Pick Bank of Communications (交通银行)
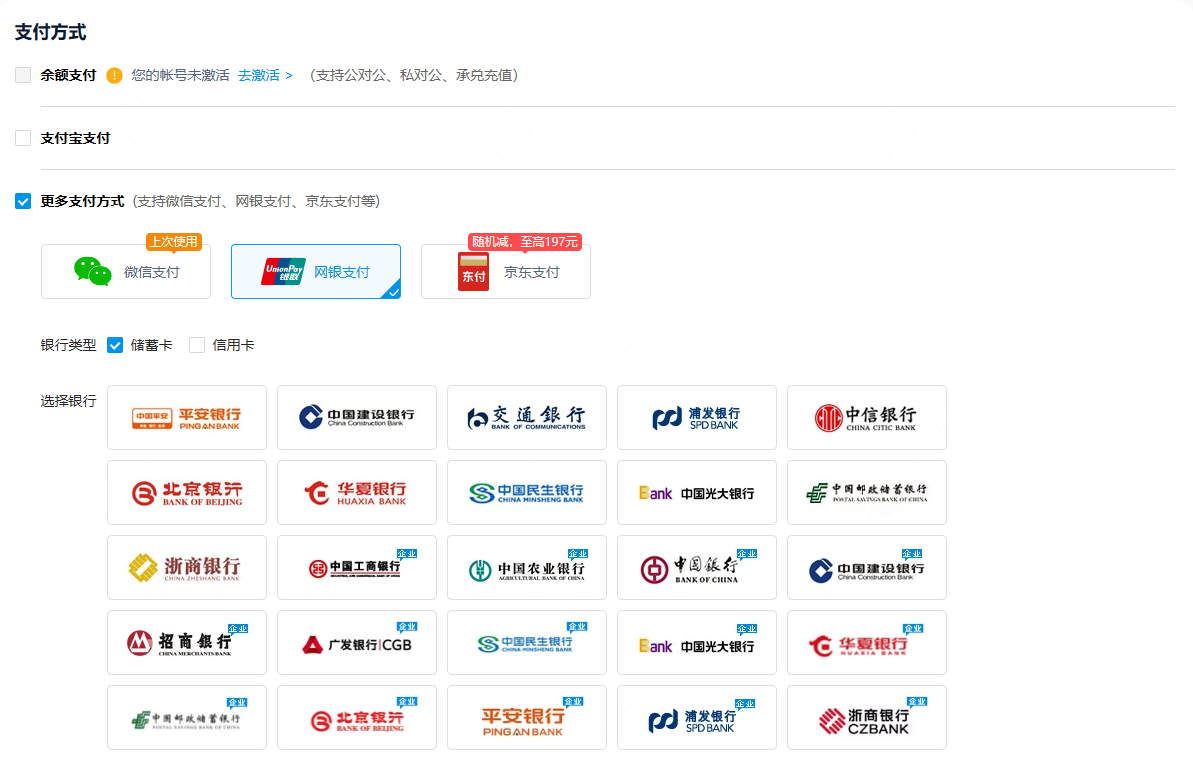Viewport: 1193px width, 761px height. tap(526, 418)
